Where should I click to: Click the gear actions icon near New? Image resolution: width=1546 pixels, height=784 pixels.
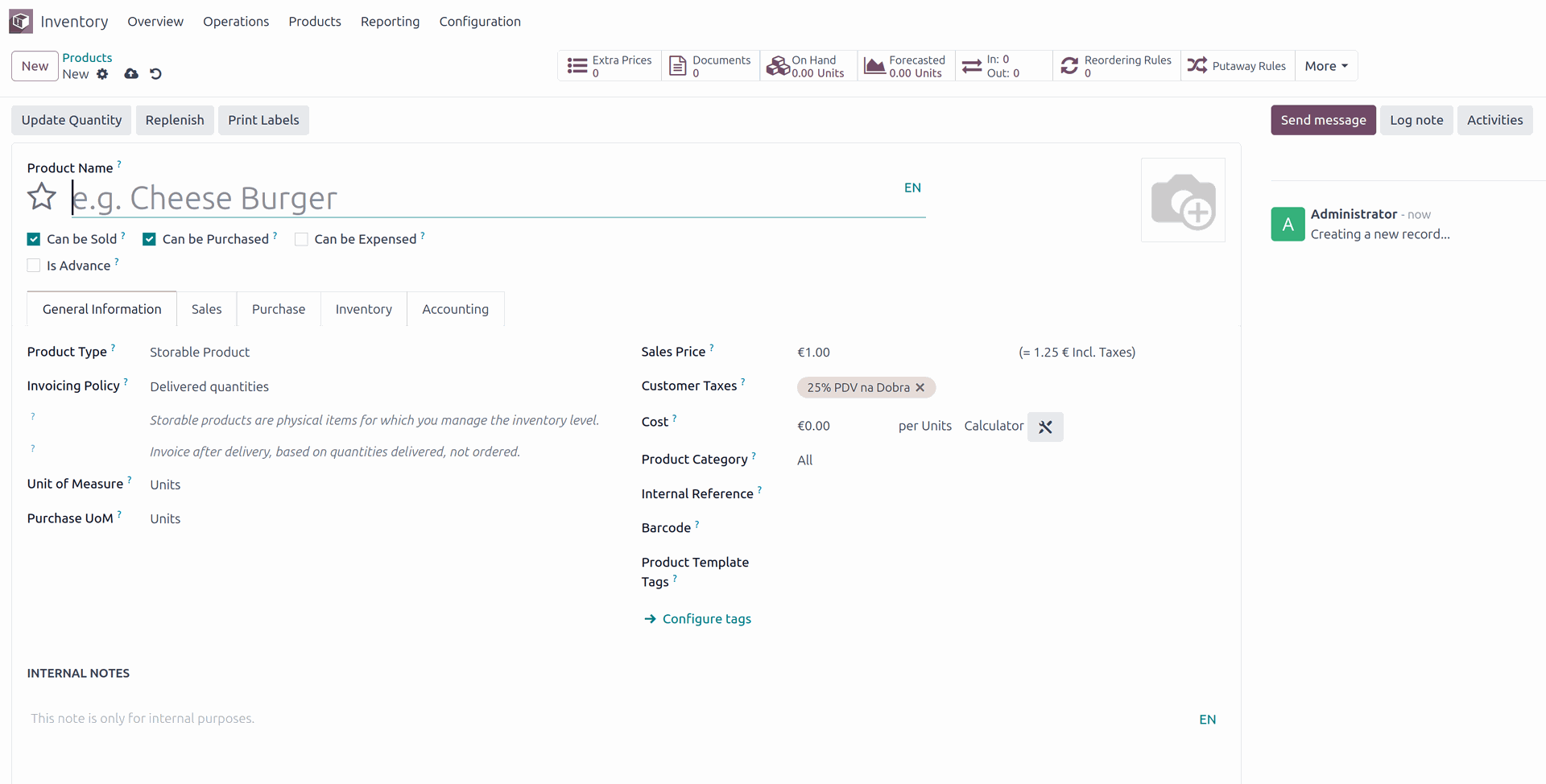(102, 74)
